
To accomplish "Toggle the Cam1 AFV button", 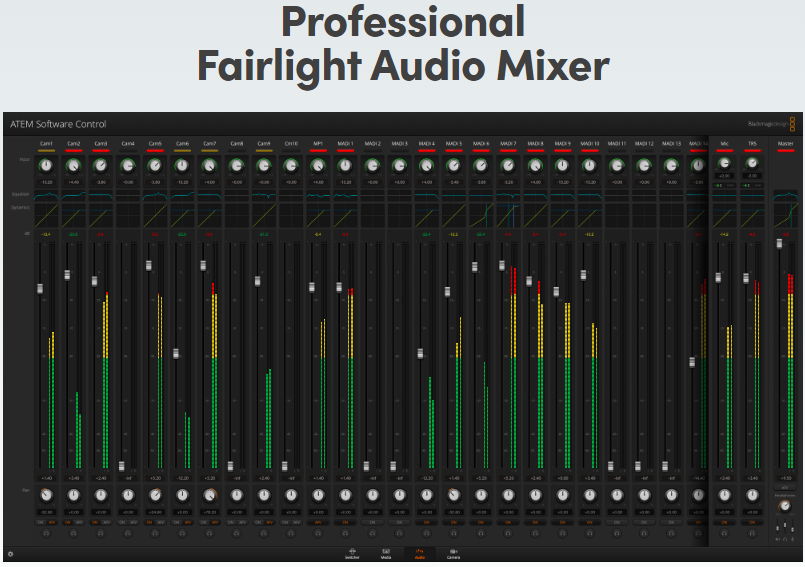I will [x=52, y=522].
